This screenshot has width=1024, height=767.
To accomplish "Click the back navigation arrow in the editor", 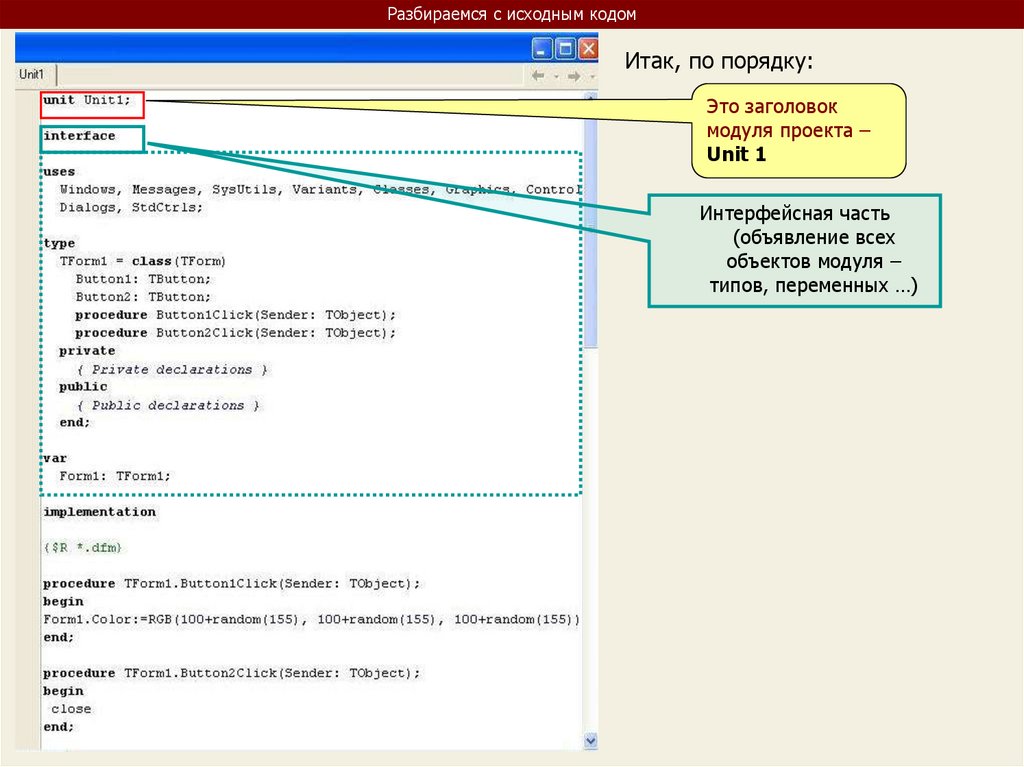I will 538,76.
